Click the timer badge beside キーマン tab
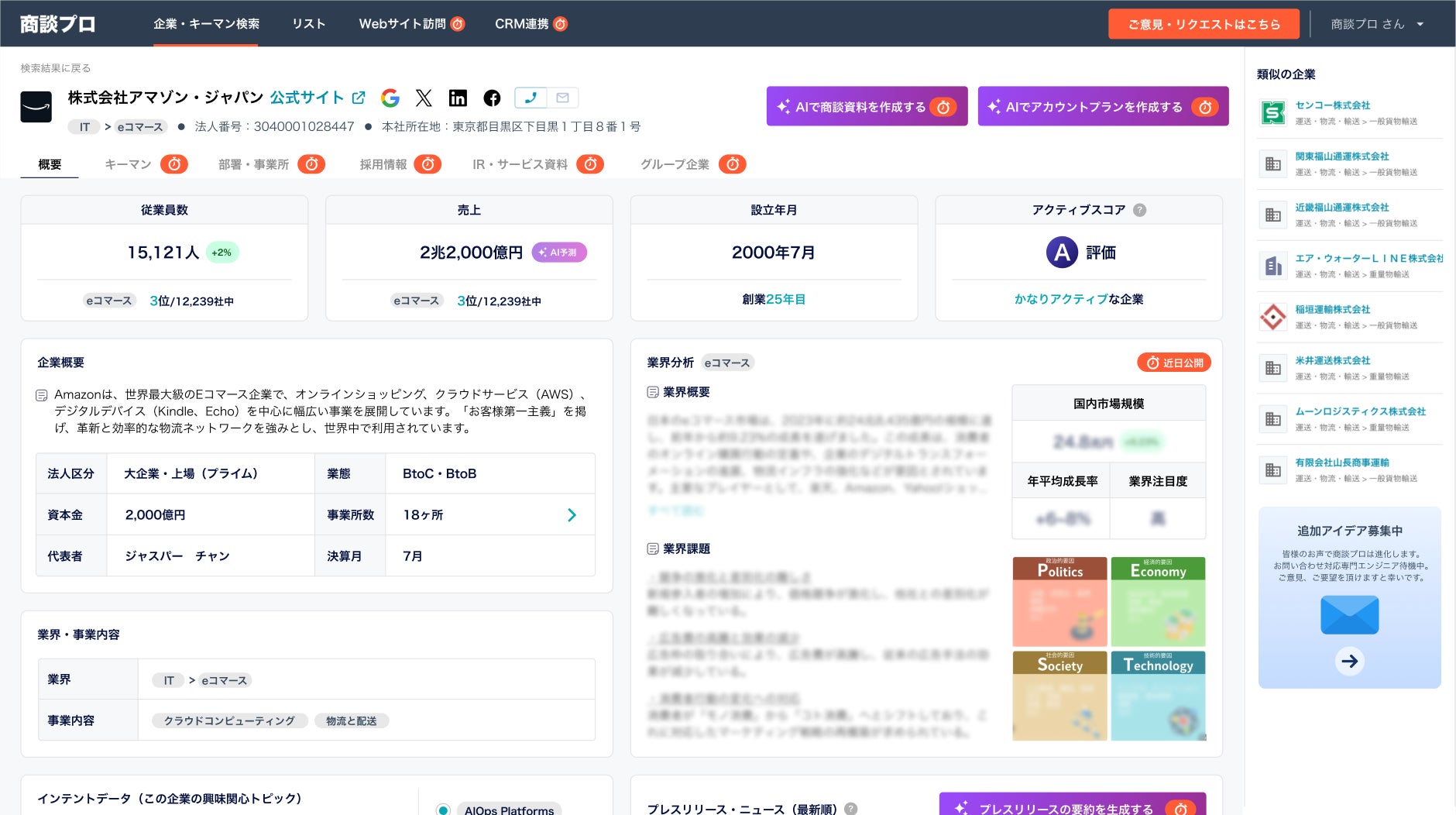This screenshot has width=1456, height=815. [174, 164]
